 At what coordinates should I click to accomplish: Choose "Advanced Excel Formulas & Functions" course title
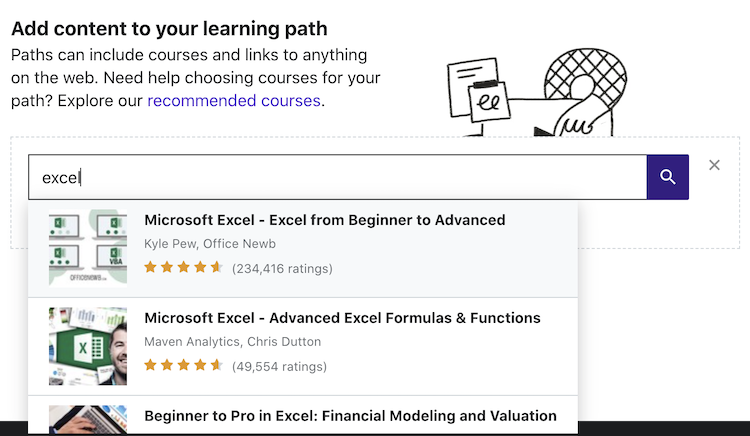click(x=342, y=318)
